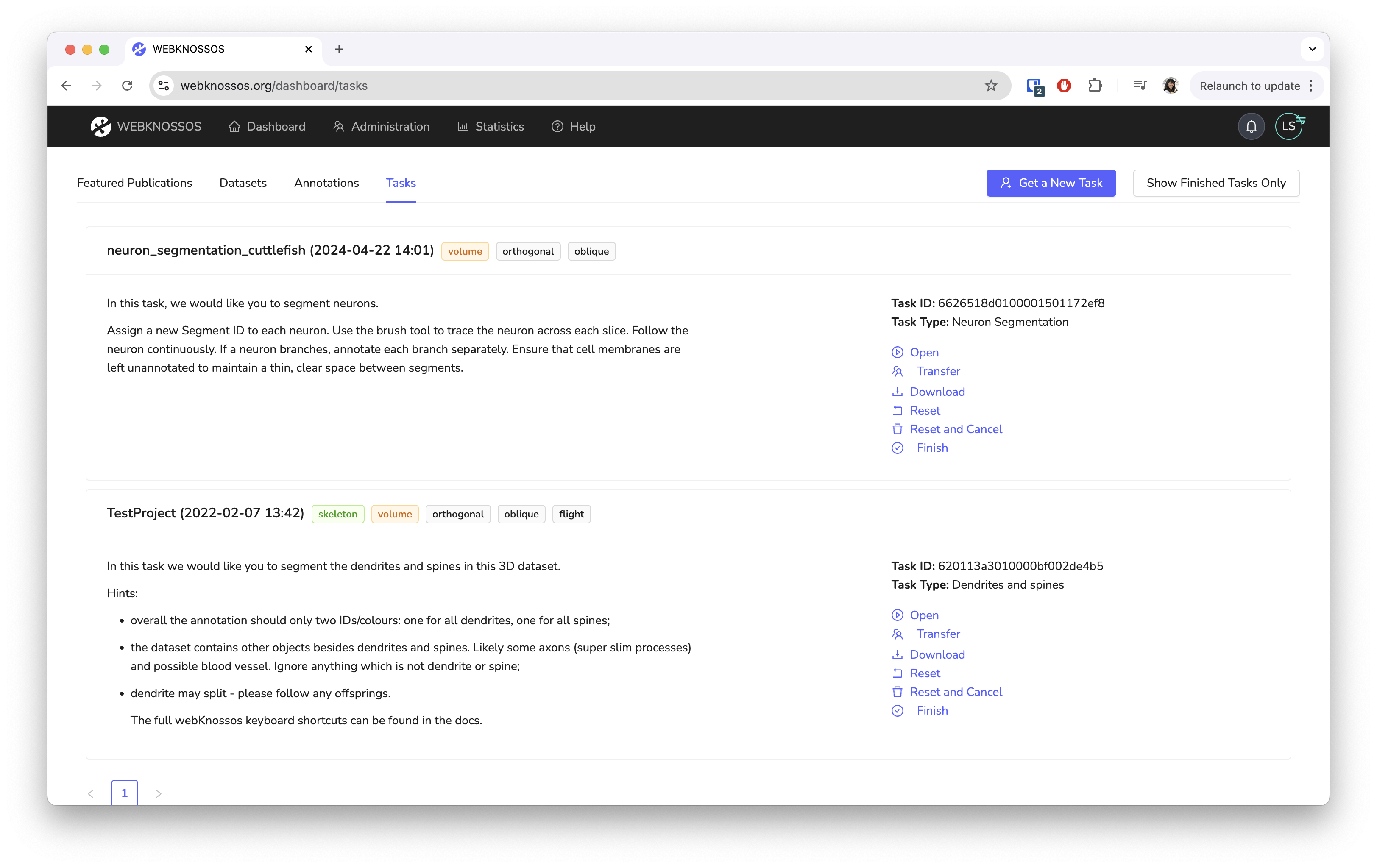1377x868 pixels.
Task: Go to next tasks page arrow
Action: tap(159, 794)
